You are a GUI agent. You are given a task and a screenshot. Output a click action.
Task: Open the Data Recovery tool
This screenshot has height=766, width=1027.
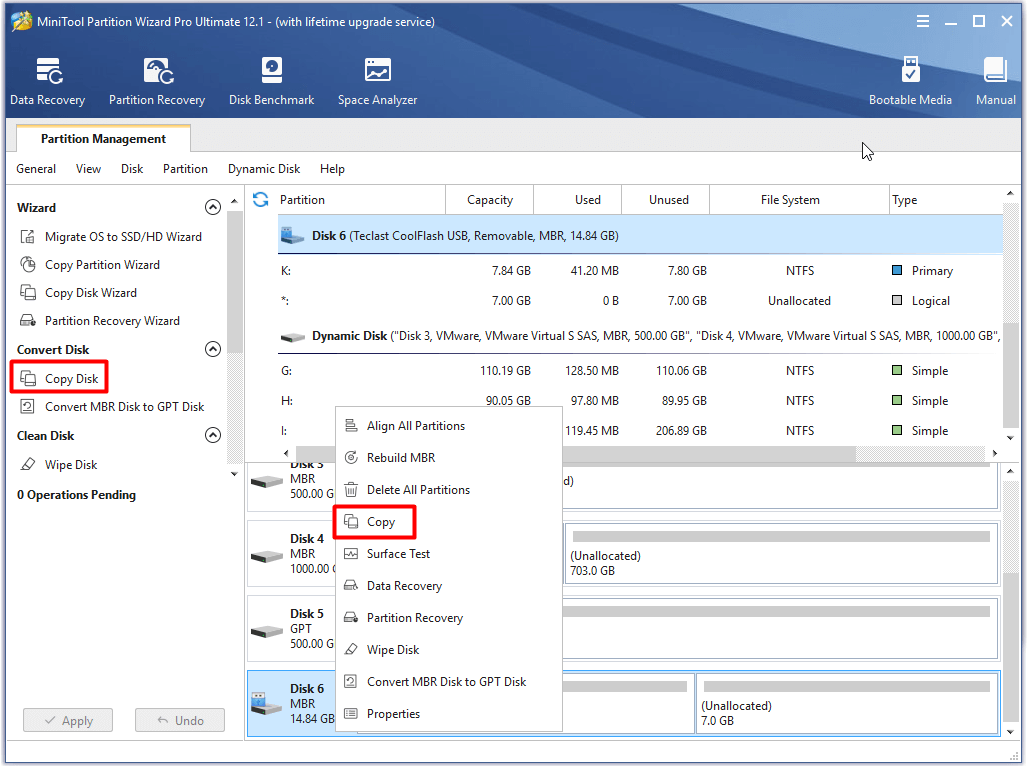tap(48, 81)
